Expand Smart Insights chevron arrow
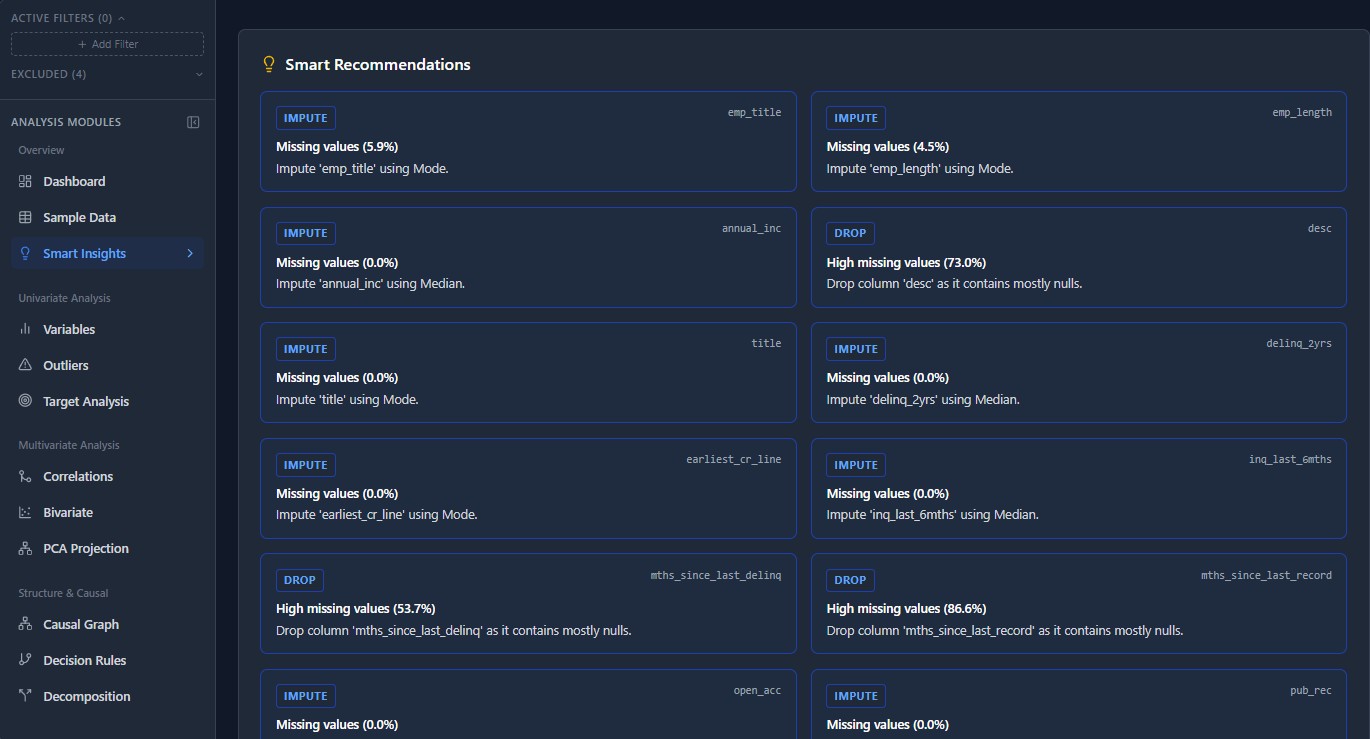This screenshot has height=739, width=1370. [190, 254]
